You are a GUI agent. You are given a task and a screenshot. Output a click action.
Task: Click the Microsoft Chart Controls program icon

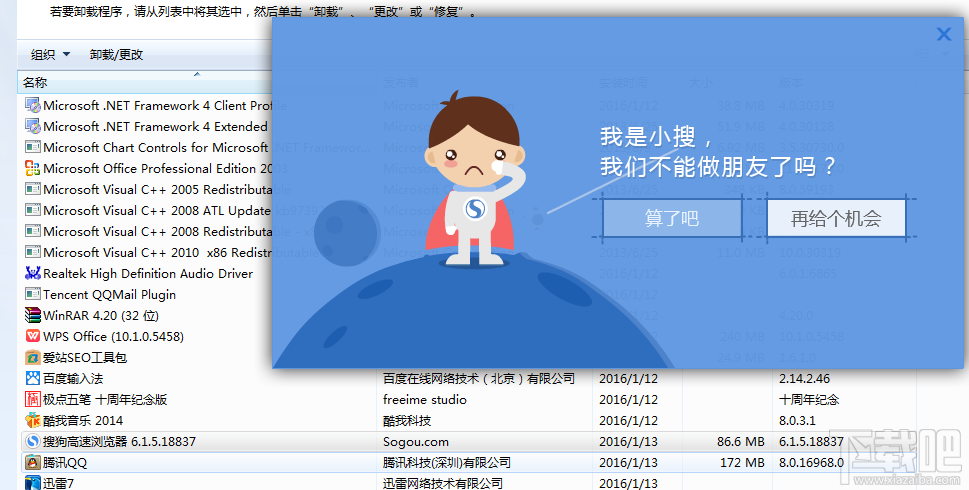tap(32, 148)
